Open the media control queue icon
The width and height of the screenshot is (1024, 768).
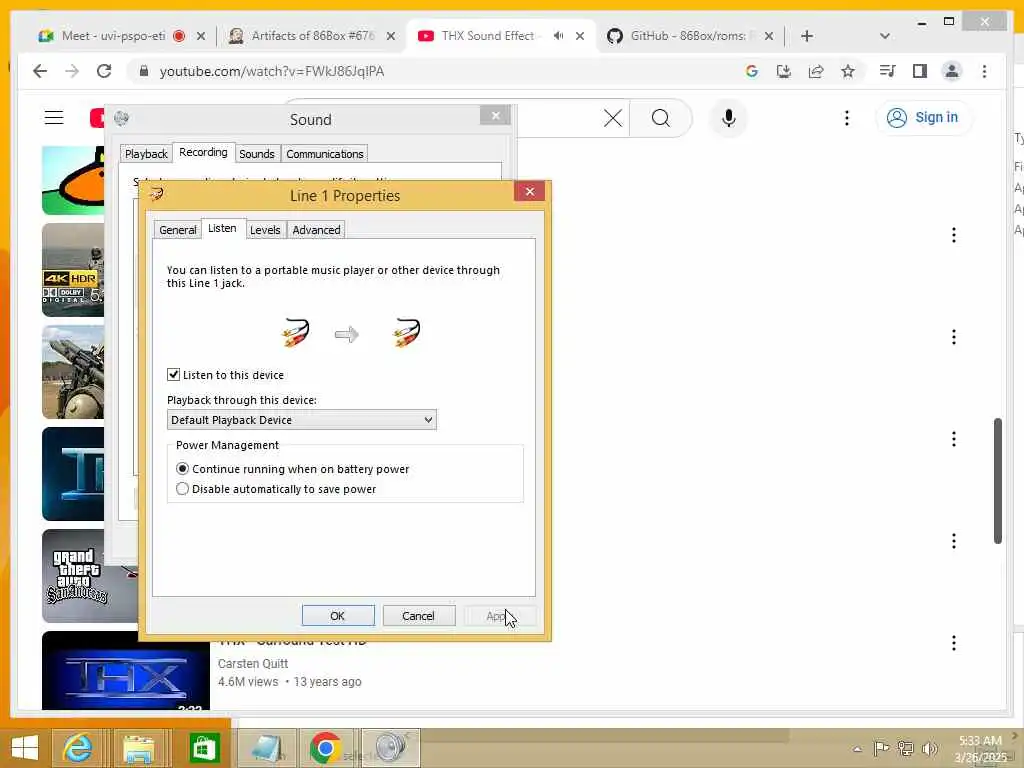pos(888,71)
